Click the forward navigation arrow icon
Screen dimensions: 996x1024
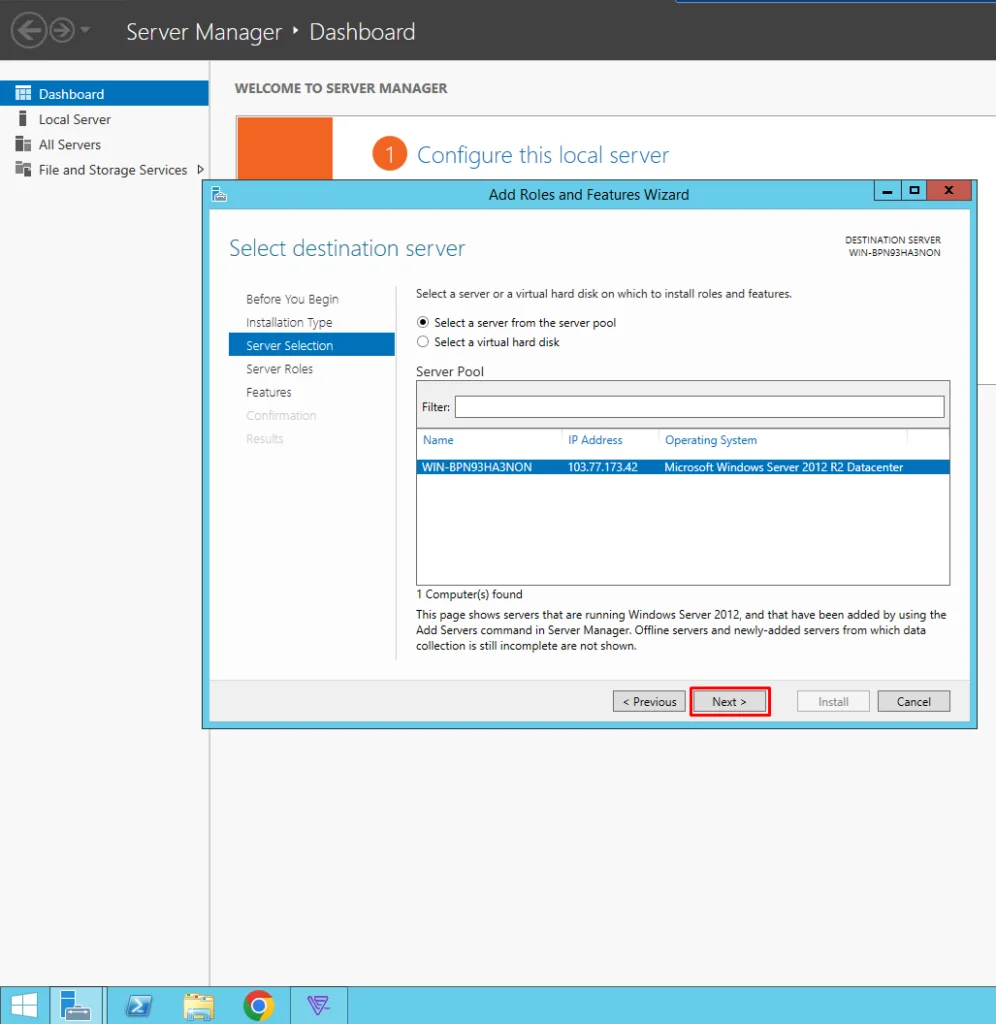62,30
